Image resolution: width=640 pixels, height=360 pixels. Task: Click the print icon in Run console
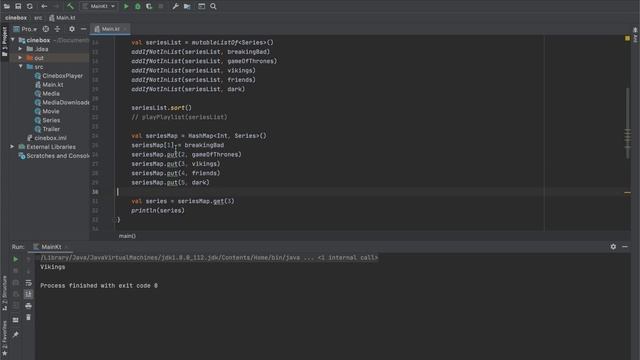pyautogui.click(x=29, y=306)
